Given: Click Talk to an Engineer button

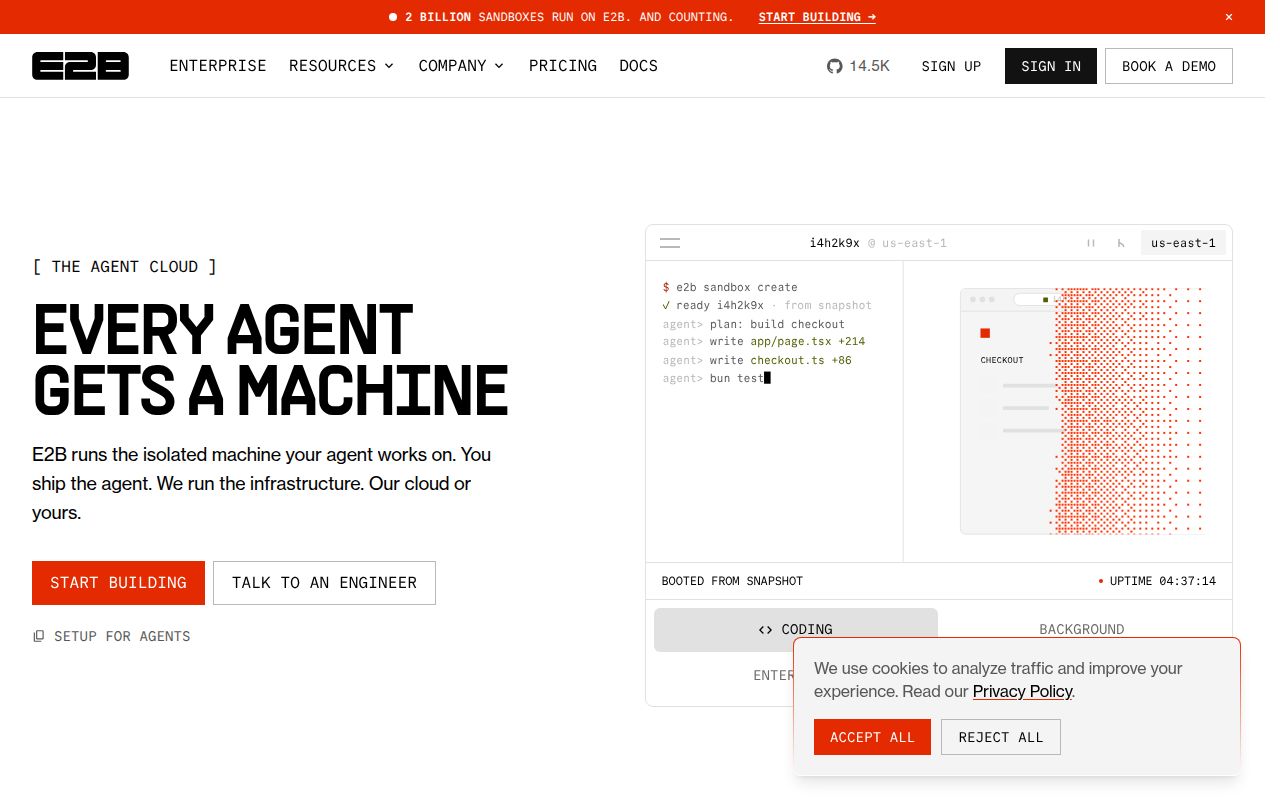Looking at the screenshot, I should pyautogui.click(x=324, y=583).
